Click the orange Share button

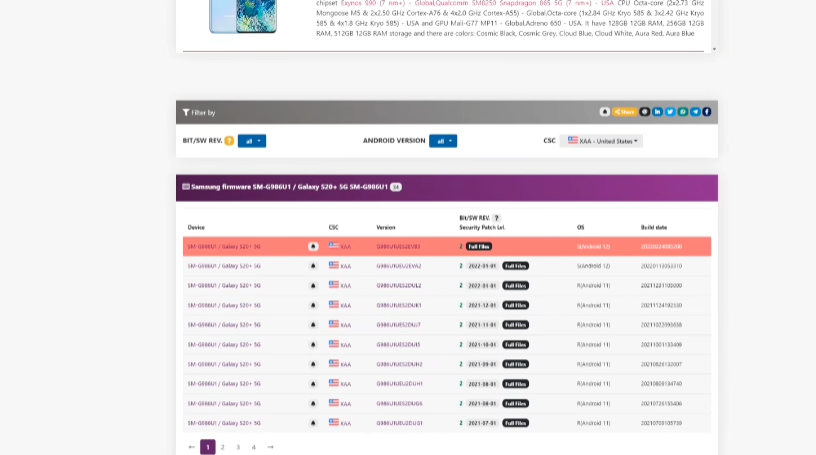(624, 112)
